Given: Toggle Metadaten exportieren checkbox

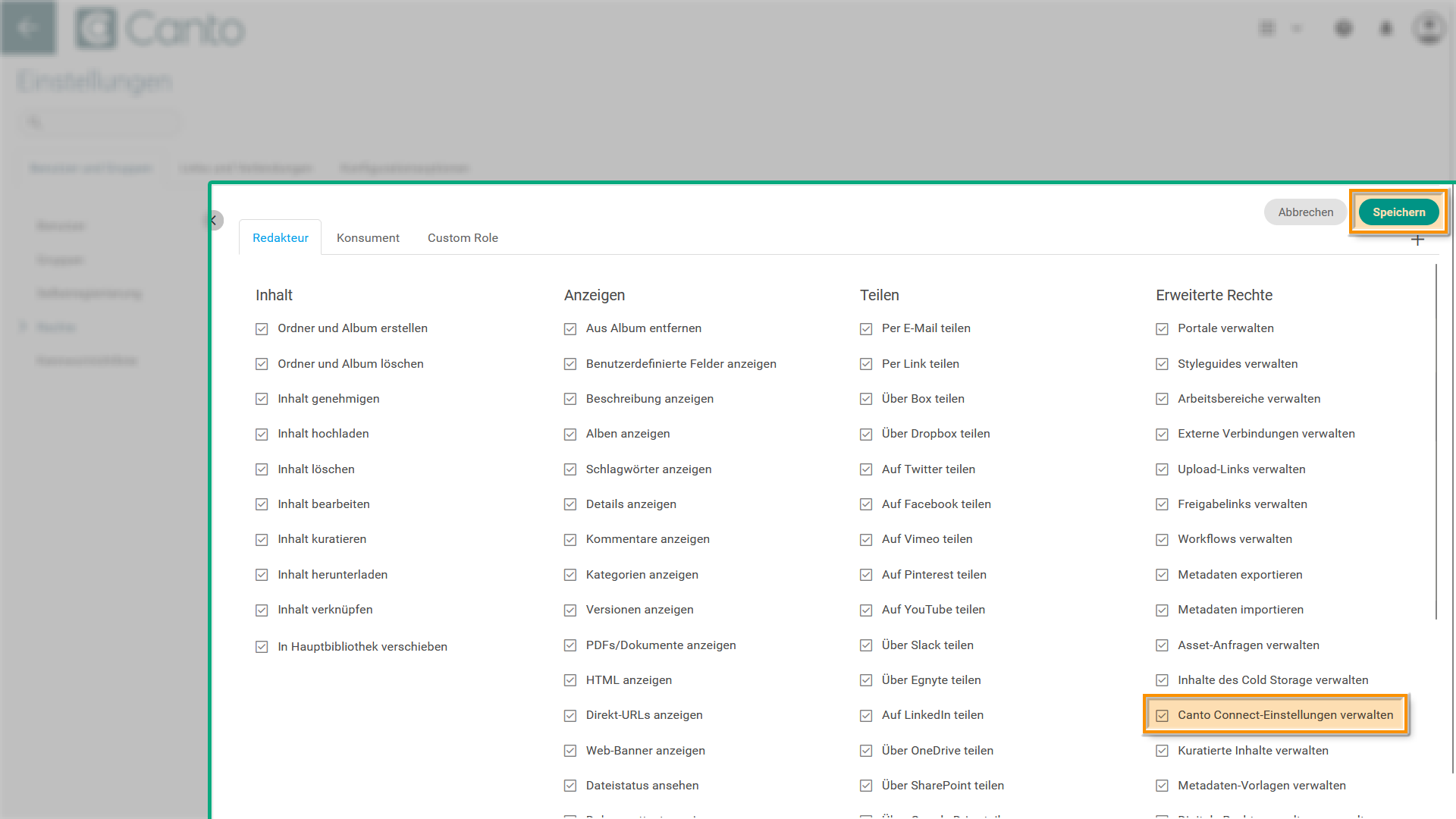Looking at the screenshot, I should pyautogui.click(x=1162, y=575).
